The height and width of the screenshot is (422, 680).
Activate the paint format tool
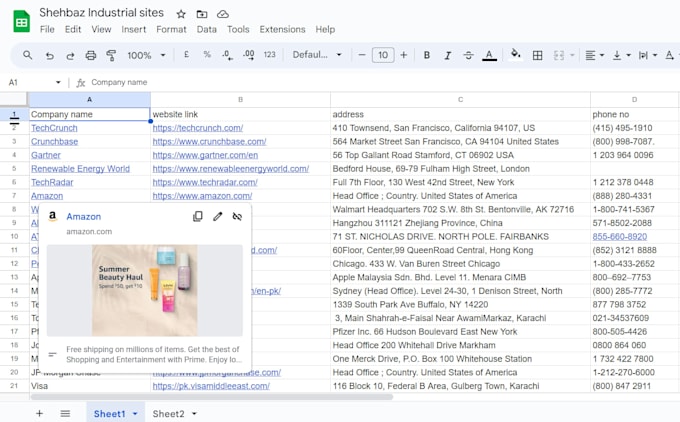point(111,55)
